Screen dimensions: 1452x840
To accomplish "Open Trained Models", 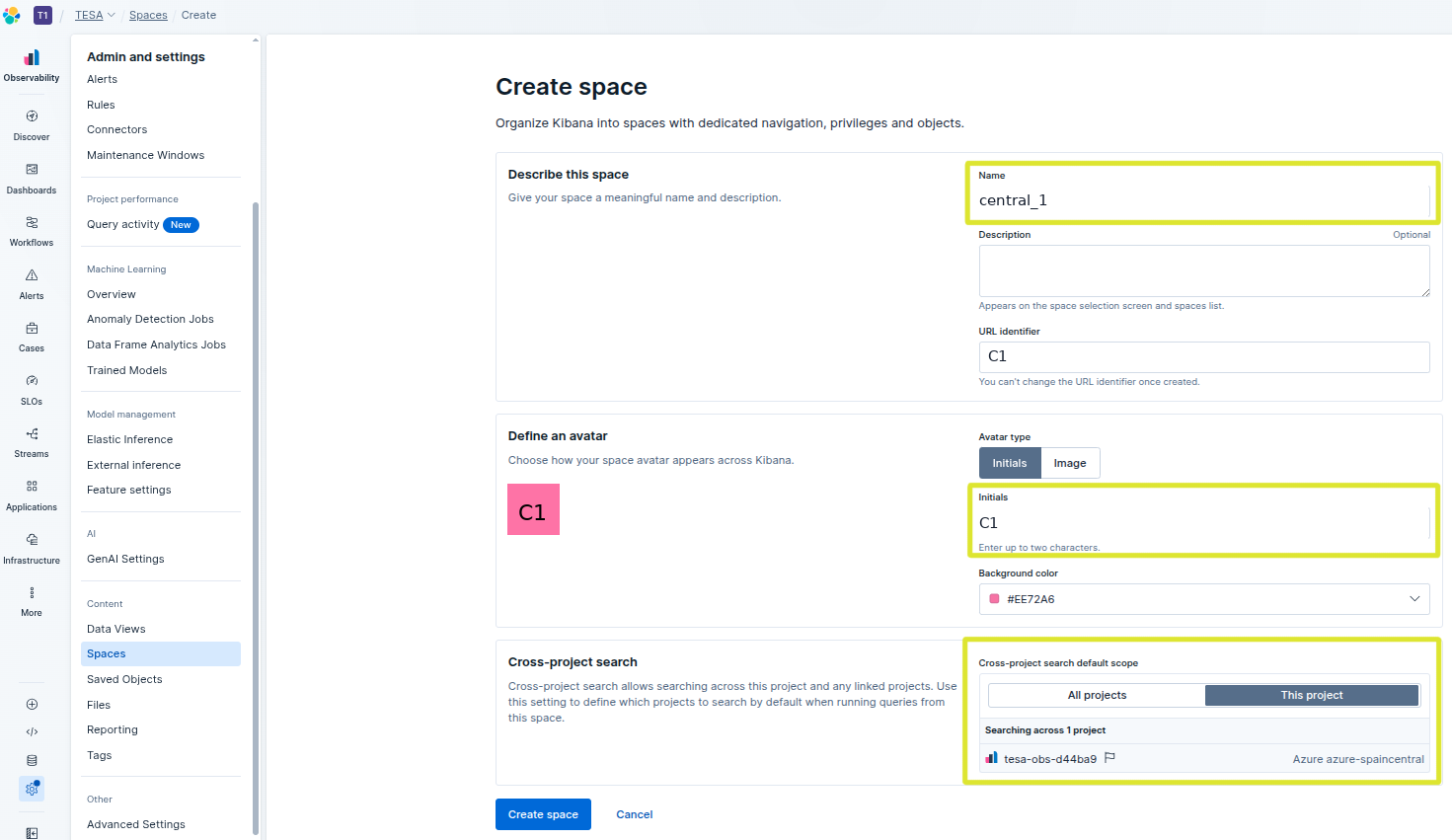I will point(126,370).
